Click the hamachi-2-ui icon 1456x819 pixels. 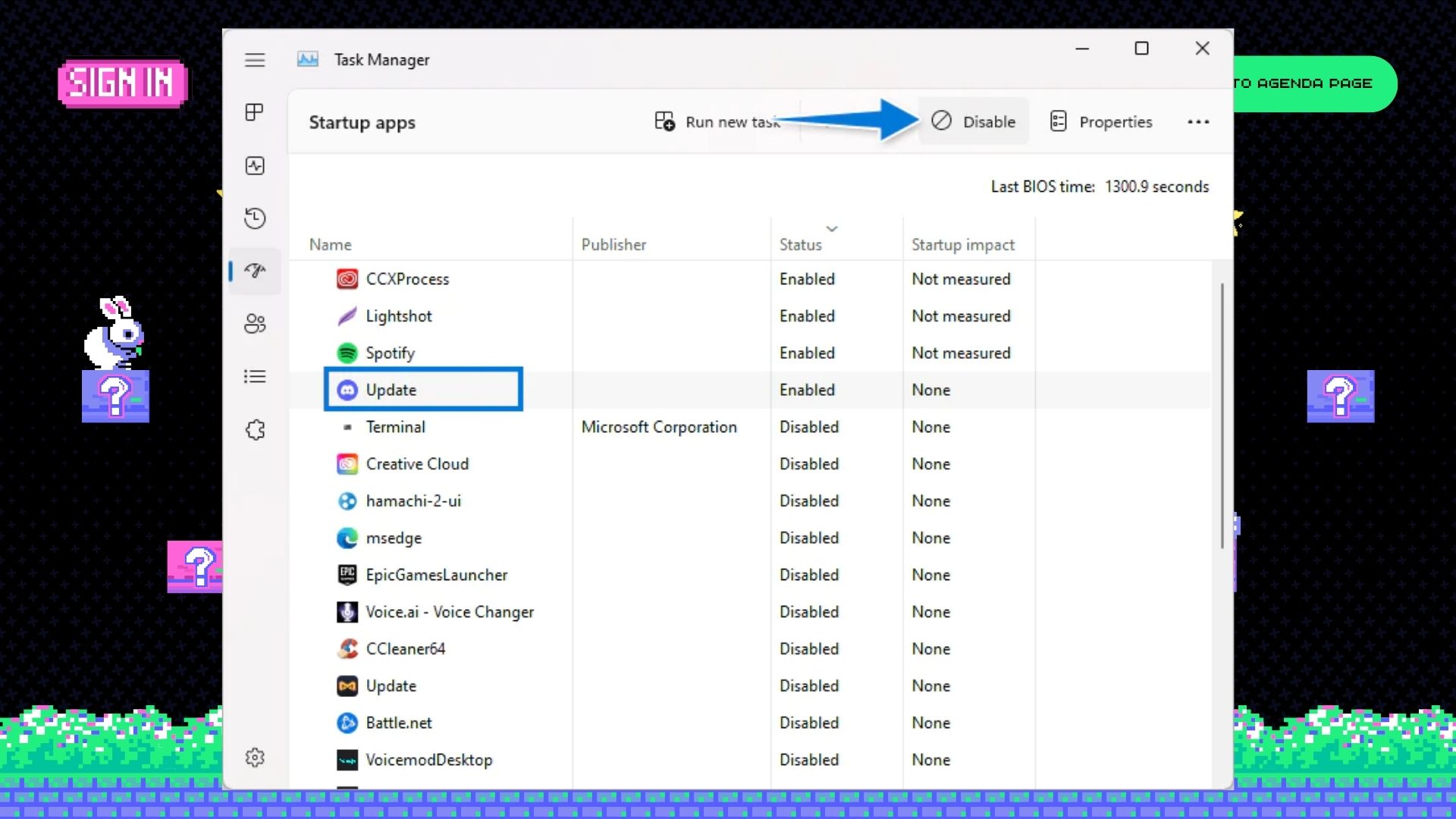[347, 501]
